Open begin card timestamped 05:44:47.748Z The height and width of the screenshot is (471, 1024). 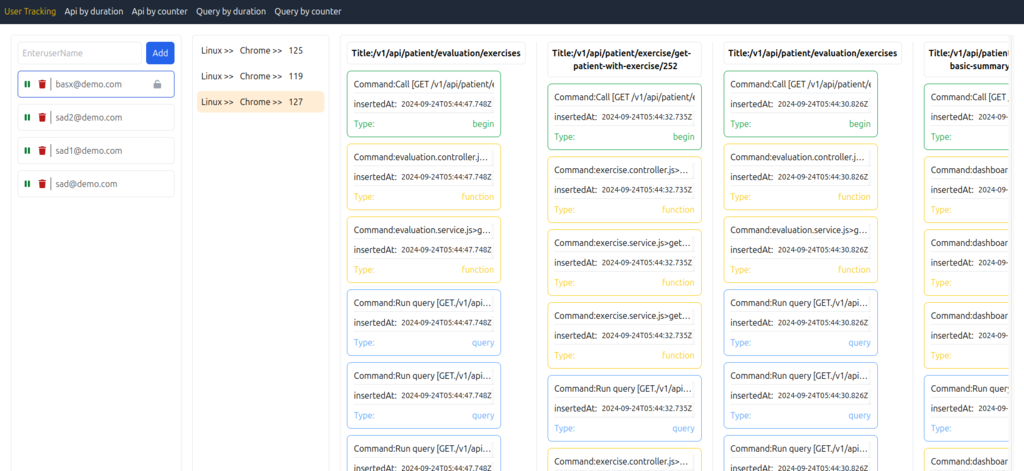click(424, 105)
